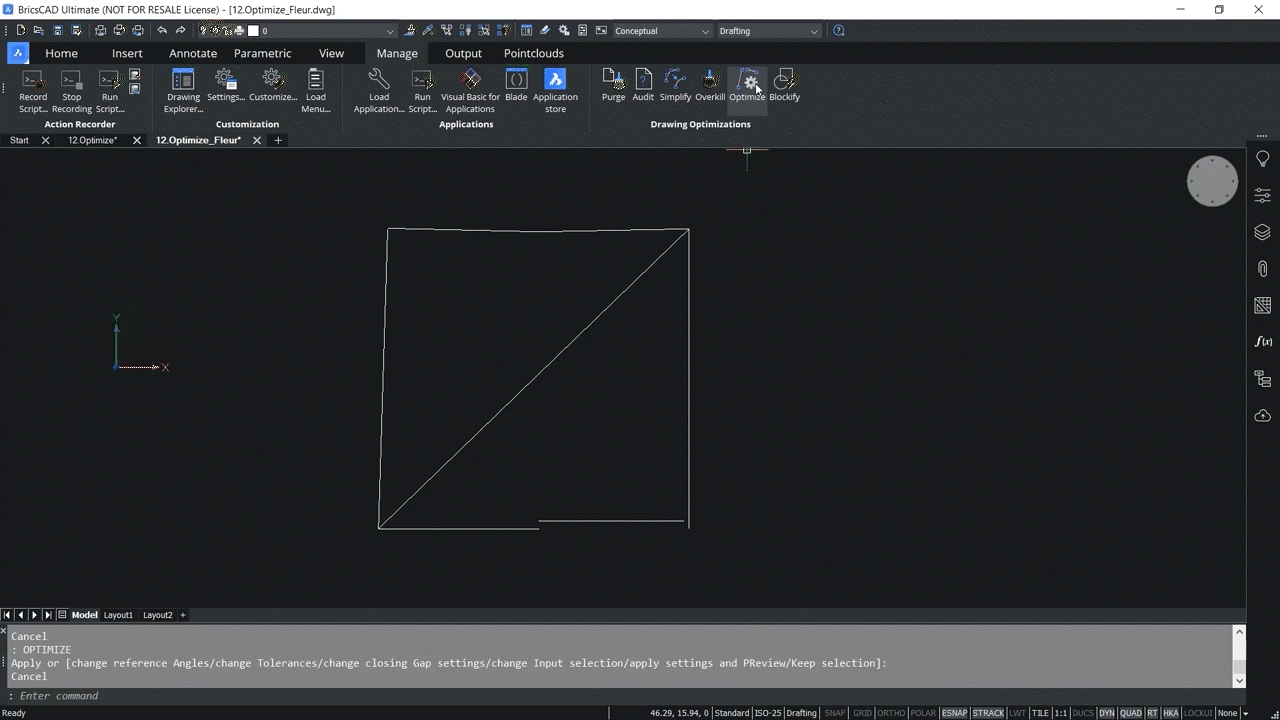Image resolution: width=1280 pixels, height=720 pixels.
Task: Toggle ORTHO mode
Action: pos(891,713)
